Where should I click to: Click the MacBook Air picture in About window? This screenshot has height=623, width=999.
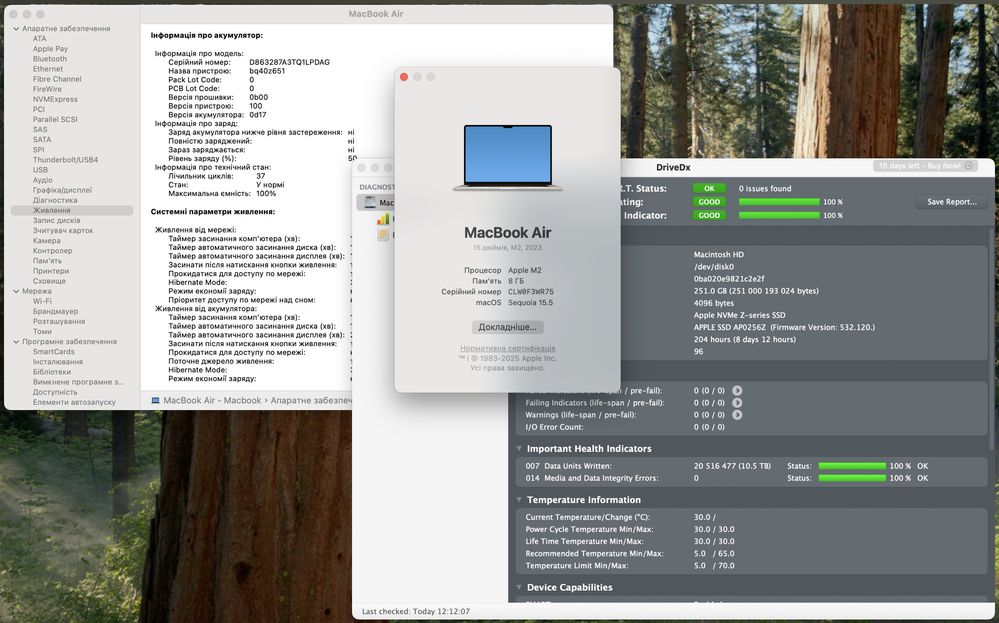click(x=508, y=157)
